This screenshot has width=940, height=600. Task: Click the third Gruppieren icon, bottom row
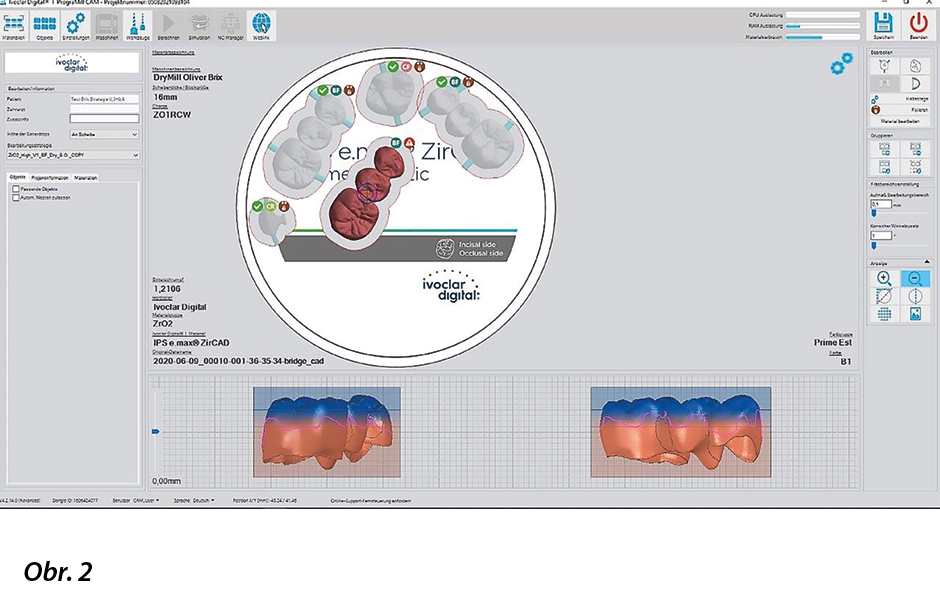[884, 166]
